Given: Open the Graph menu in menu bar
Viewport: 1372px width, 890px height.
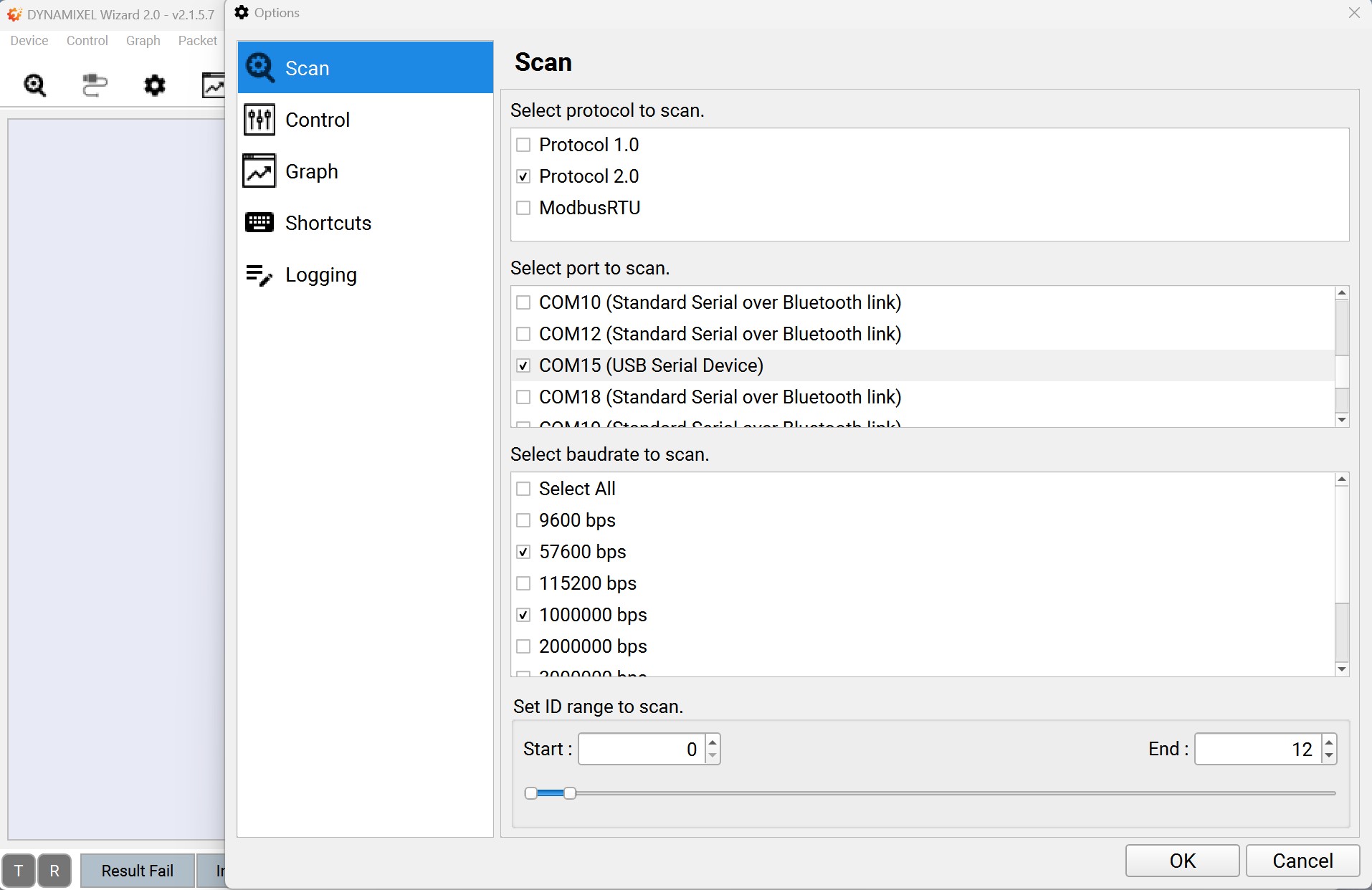Looking at the screenshot, I should (143, 41).
